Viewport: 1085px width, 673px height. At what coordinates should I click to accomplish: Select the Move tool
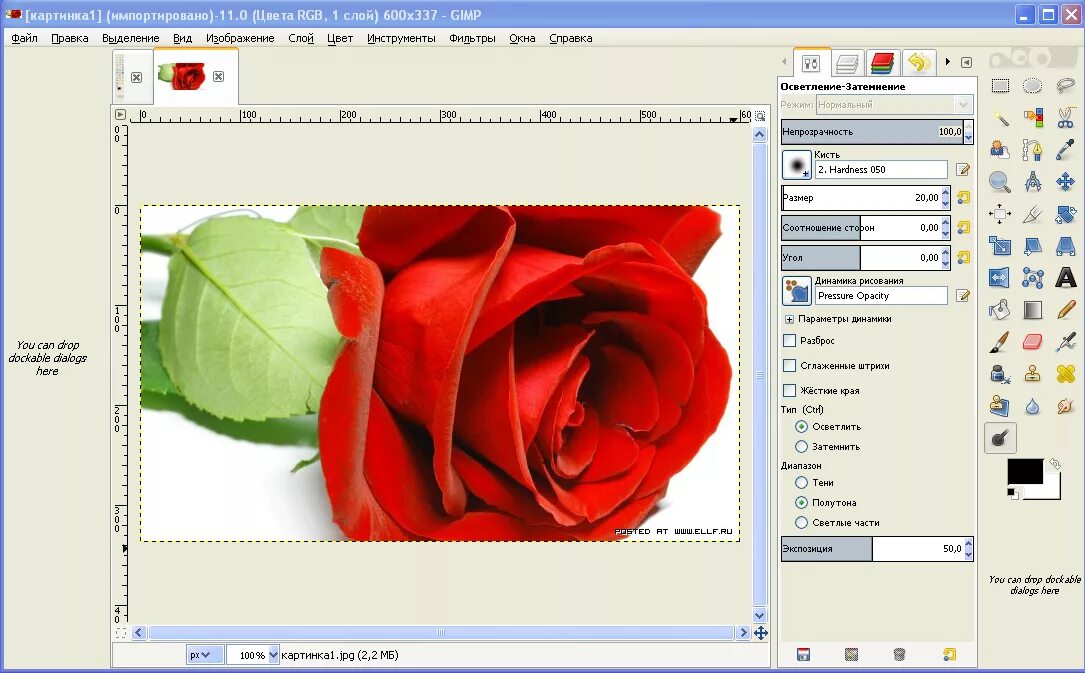tap(1066, 182)
